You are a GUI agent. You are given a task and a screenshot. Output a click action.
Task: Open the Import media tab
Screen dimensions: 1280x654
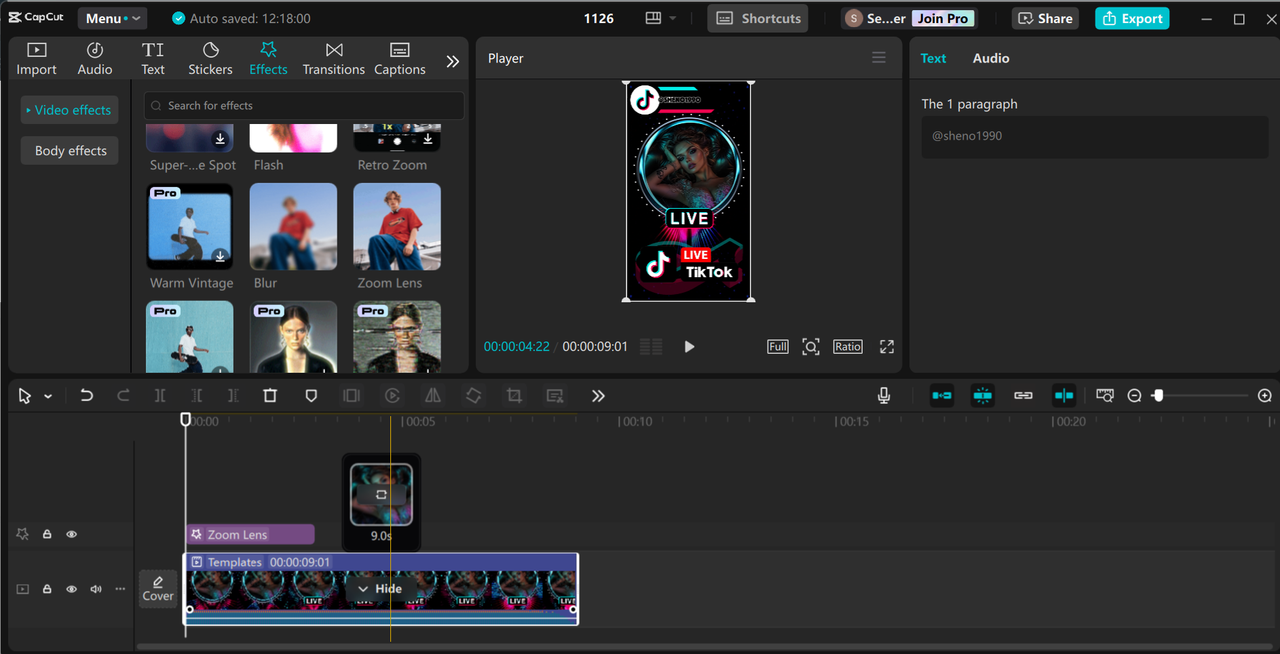tap(36, 59)
